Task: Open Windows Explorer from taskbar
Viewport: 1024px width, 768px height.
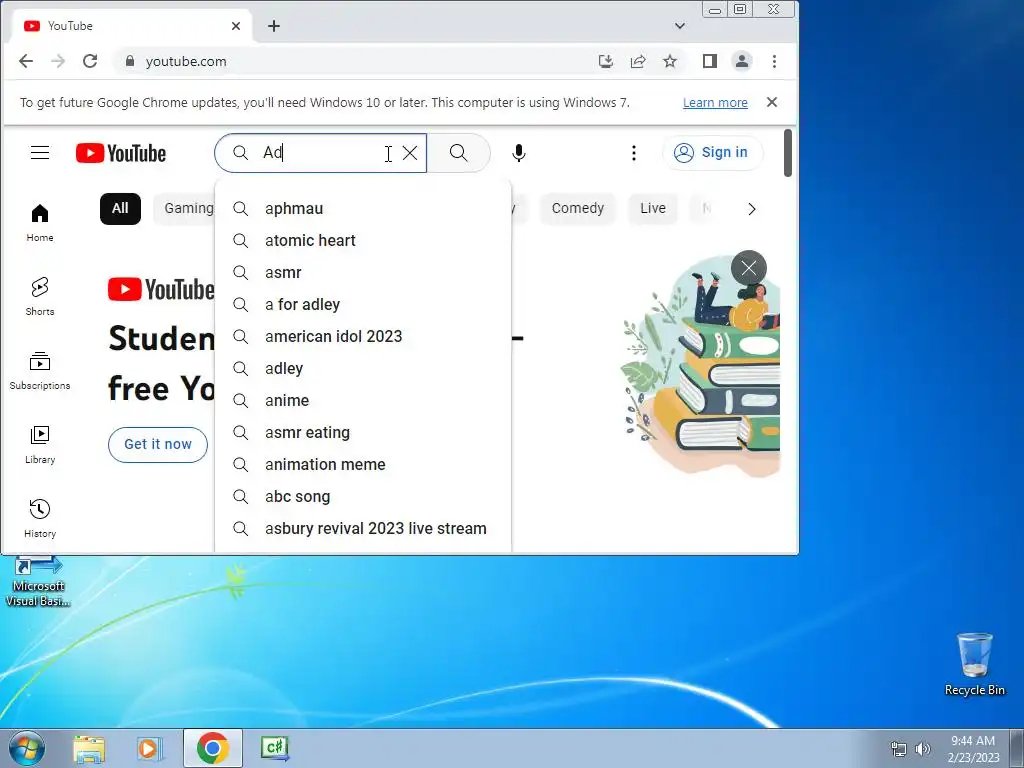Action: click(89, 748)
